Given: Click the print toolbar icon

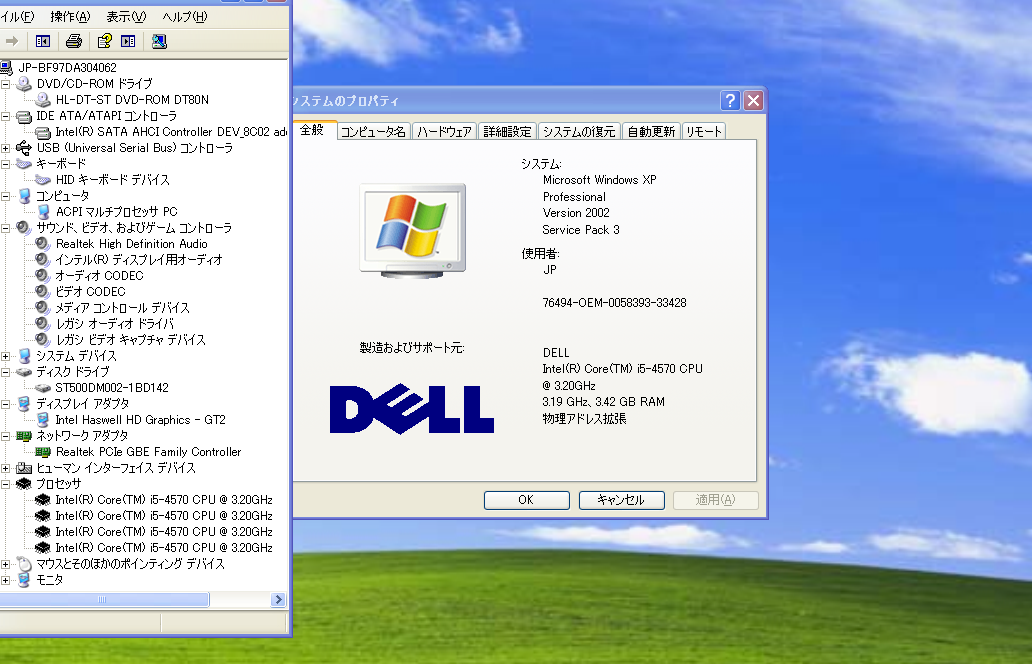Looking at the screenshot, I should 74,41.
